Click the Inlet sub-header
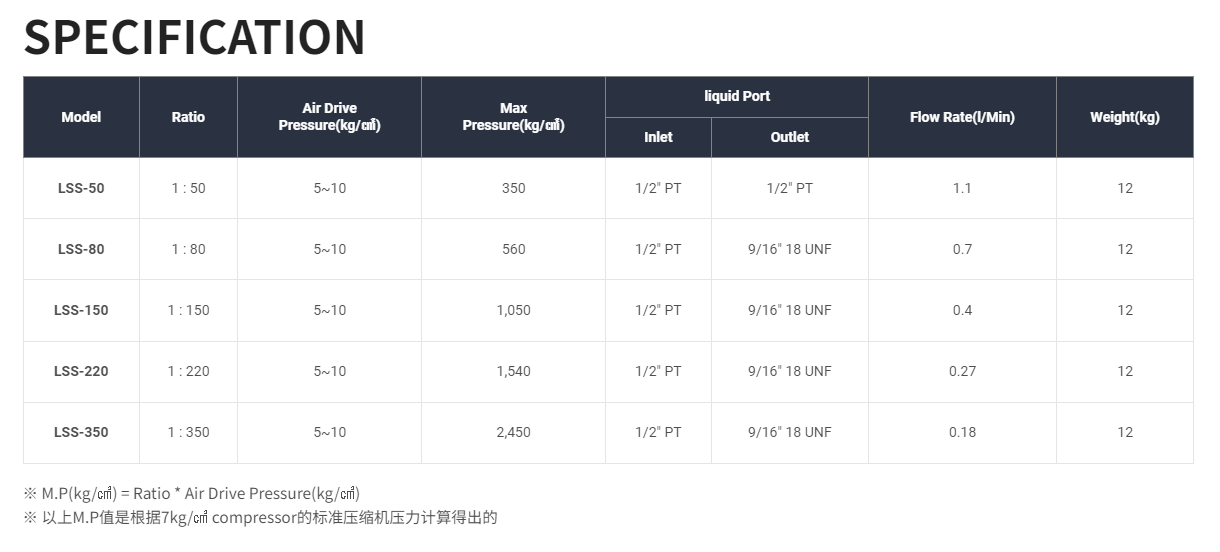 point(658,137)
